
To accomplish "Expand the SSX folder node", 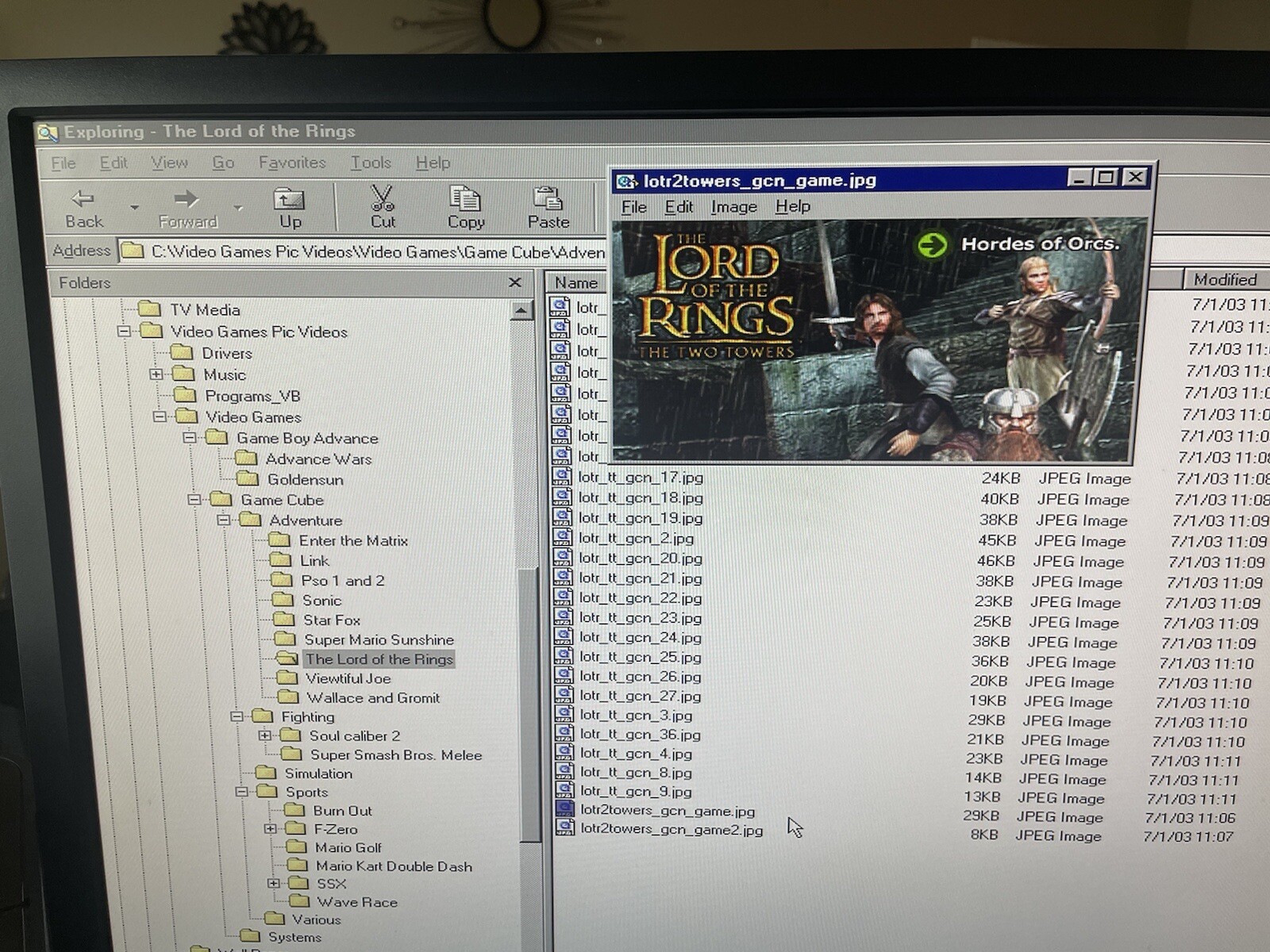I will [274, 883].
